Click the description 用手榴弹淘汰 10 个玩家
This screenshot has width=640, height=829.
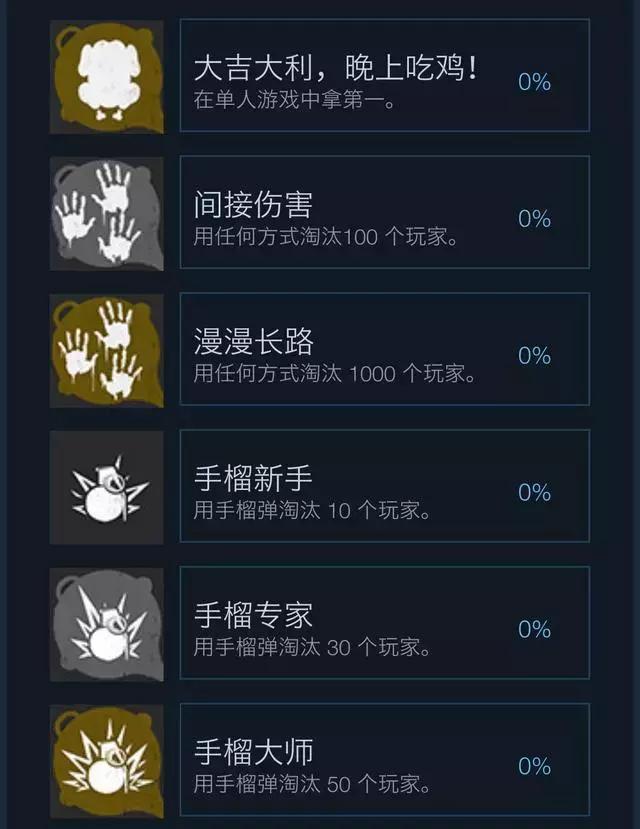312,510
